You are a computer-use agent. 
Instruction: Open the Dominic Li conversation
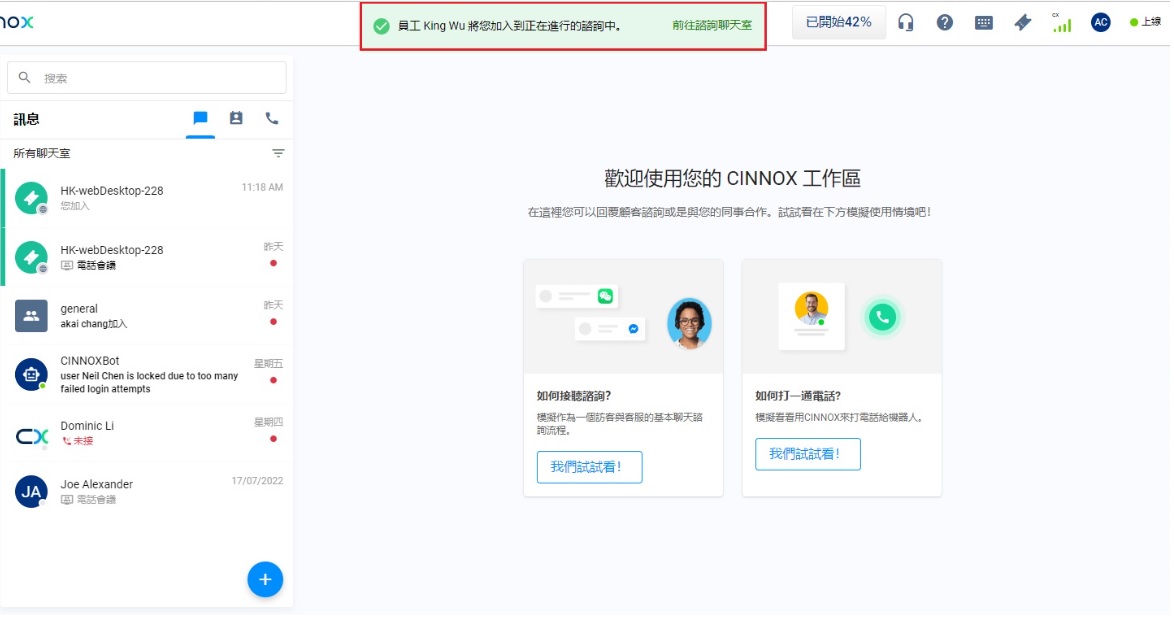coord(147,434)
